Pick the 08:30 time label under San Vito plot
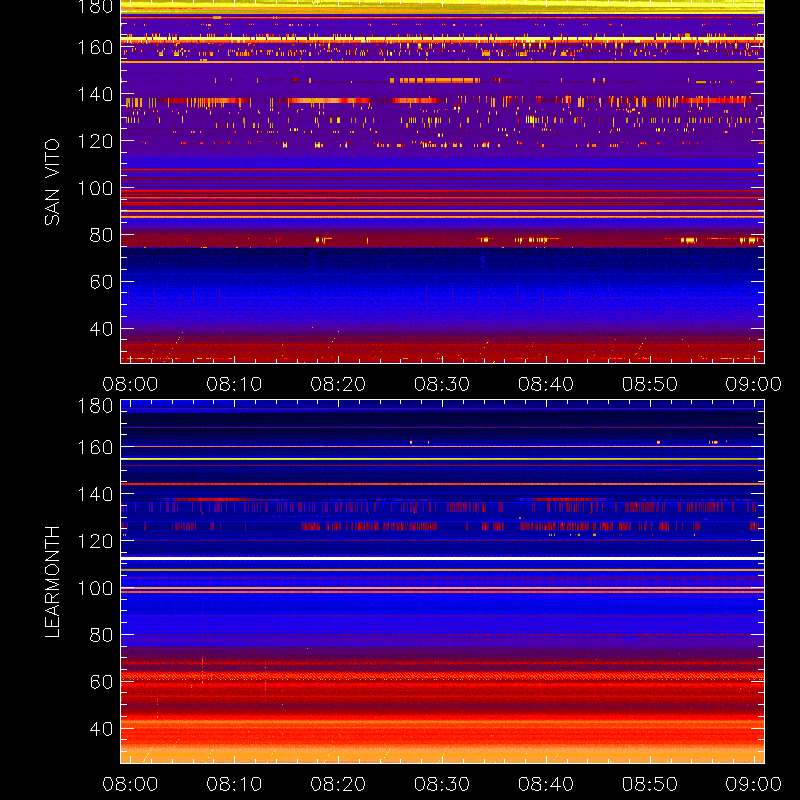Screen dimensions: 800x800 pyautogui.click(x=442, y=384)
